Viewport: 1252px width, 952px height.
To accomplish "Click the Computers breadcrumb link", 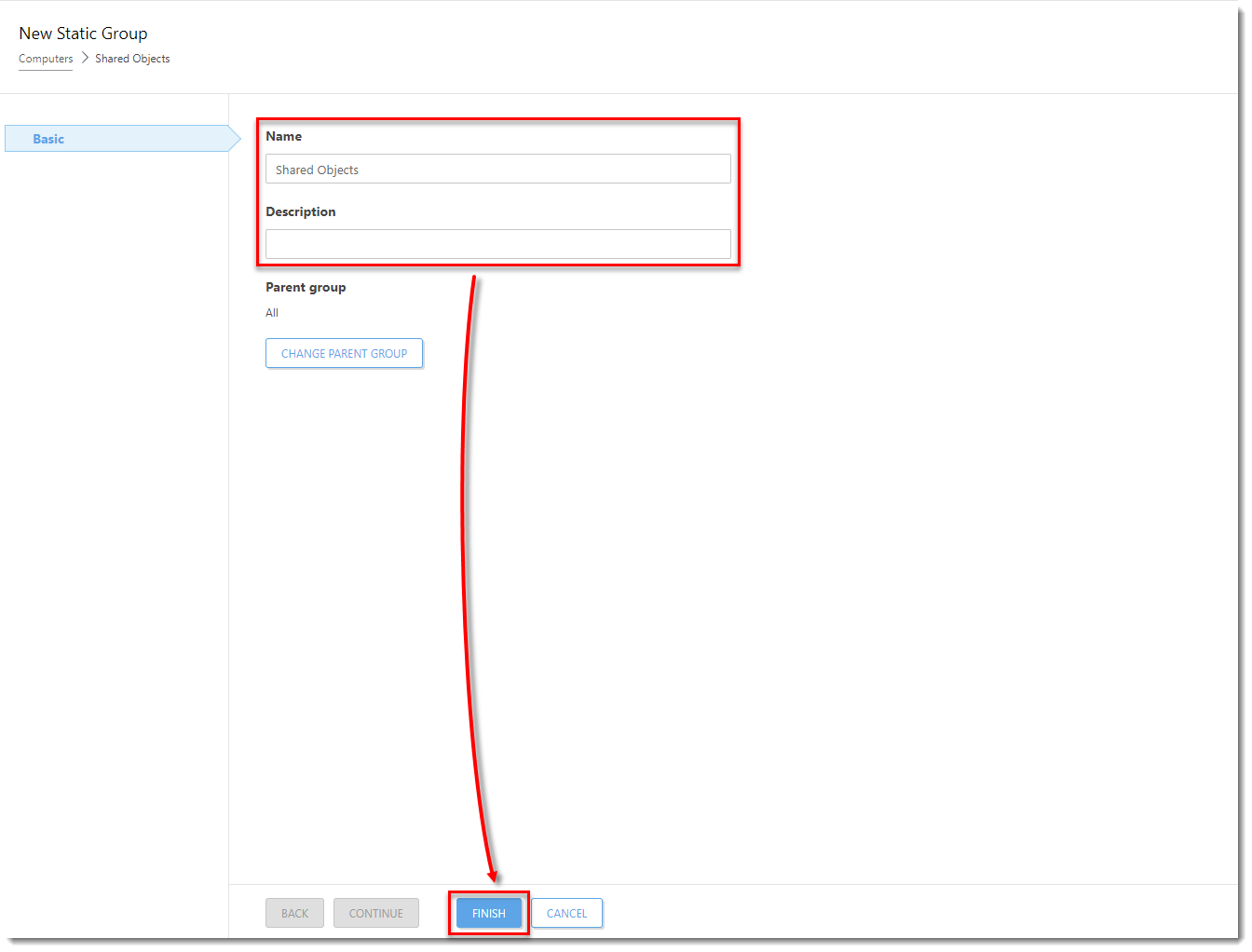I will (x=46, y=59).
